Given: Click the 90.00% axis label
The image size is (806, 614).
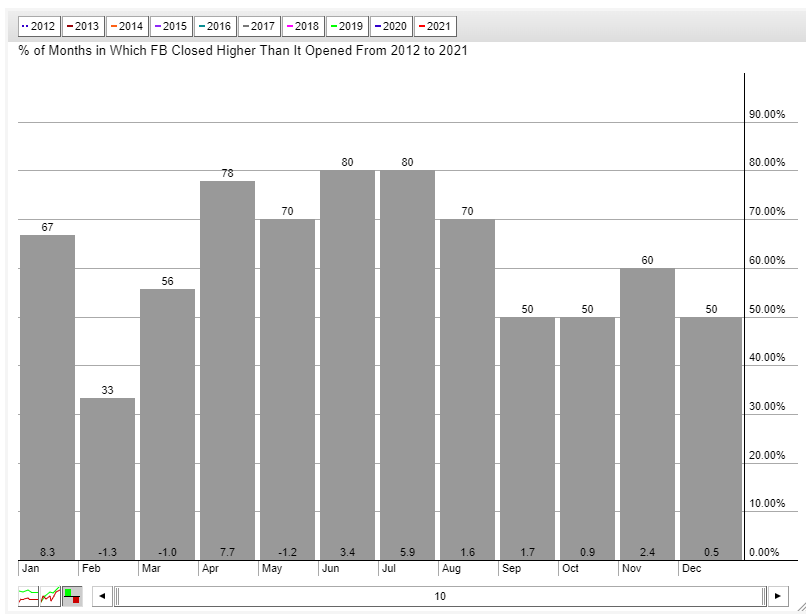Looking at the screenshot, I should pyautogui.click(x=767, y=114).
